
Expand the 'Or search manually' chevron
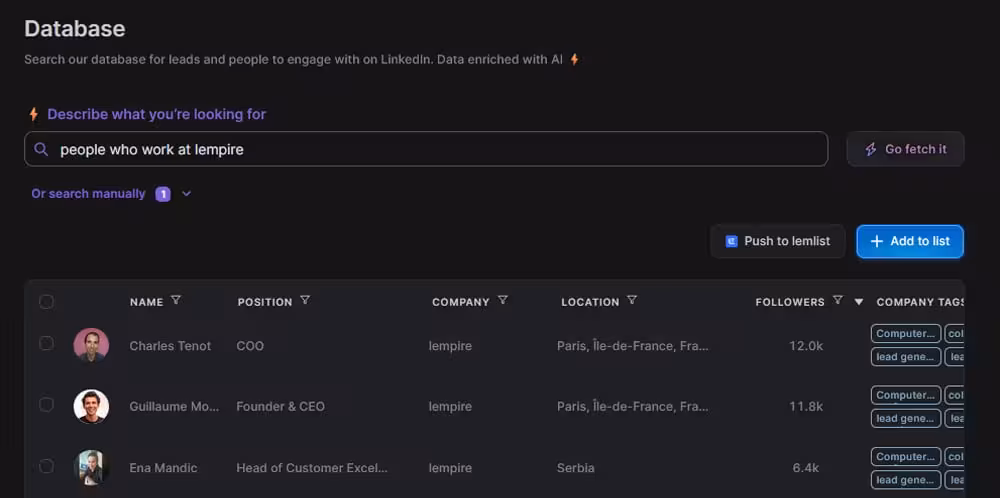coord(187,194)
